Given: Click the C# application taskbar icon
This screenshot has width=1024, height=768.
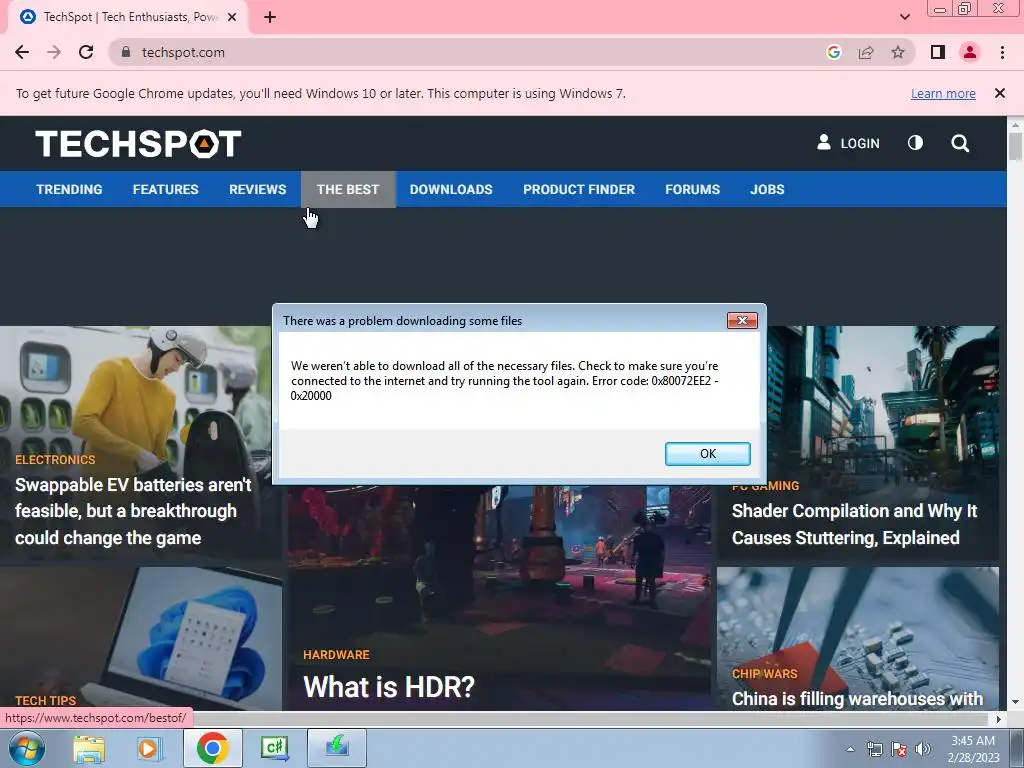Looking at the screenshot, I should [x=274, y=748].
